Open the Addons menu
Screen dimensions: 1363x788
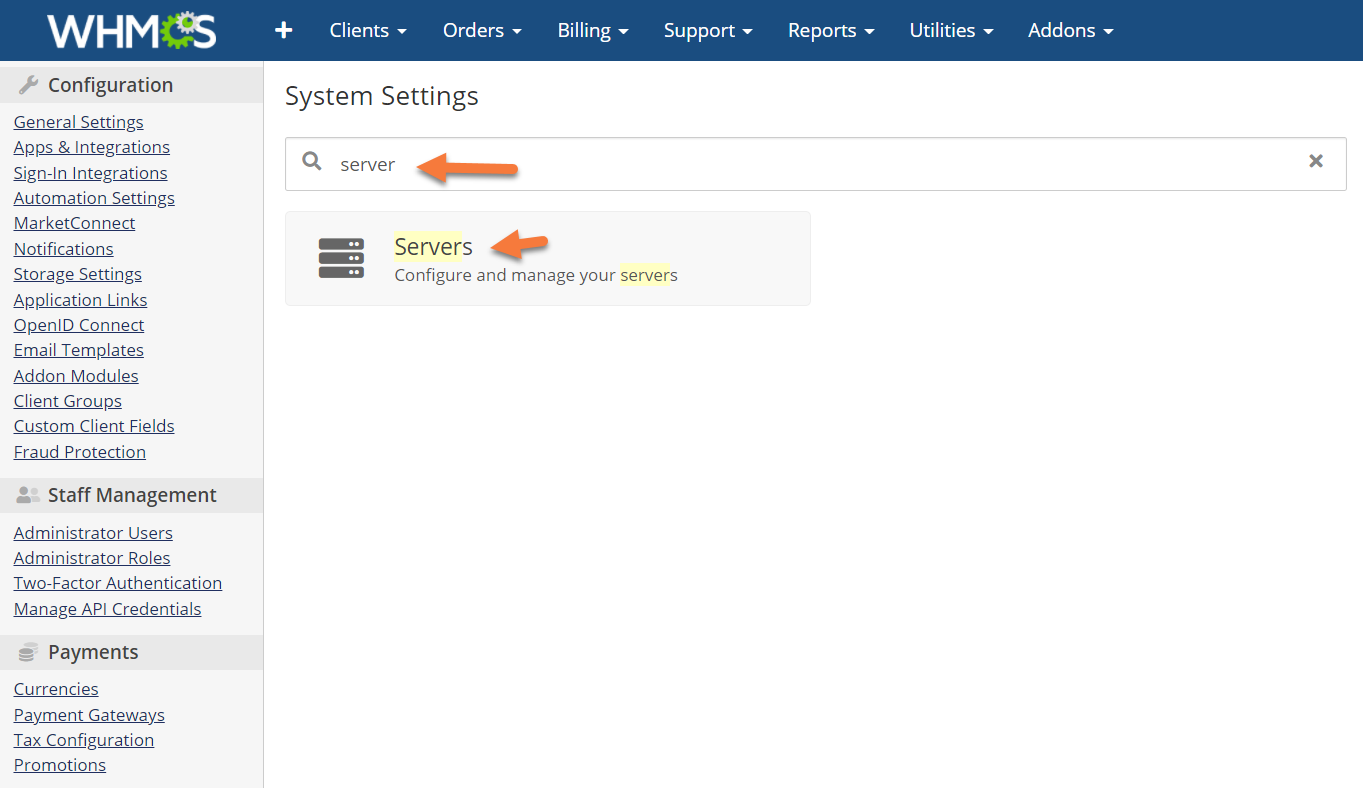1070,31
